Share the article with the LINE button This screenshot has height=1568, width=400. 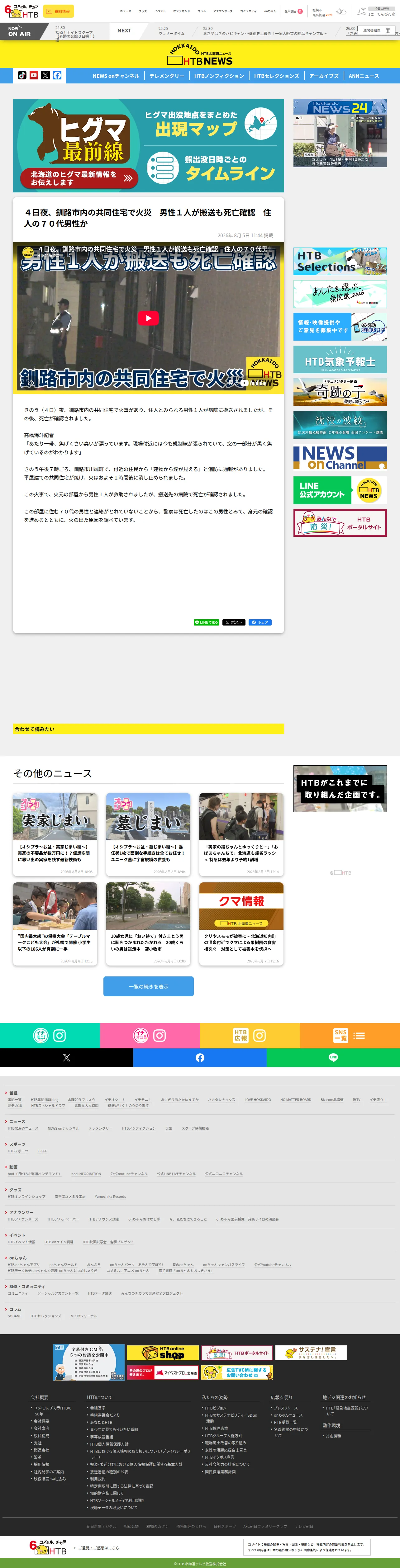[207, 622]
